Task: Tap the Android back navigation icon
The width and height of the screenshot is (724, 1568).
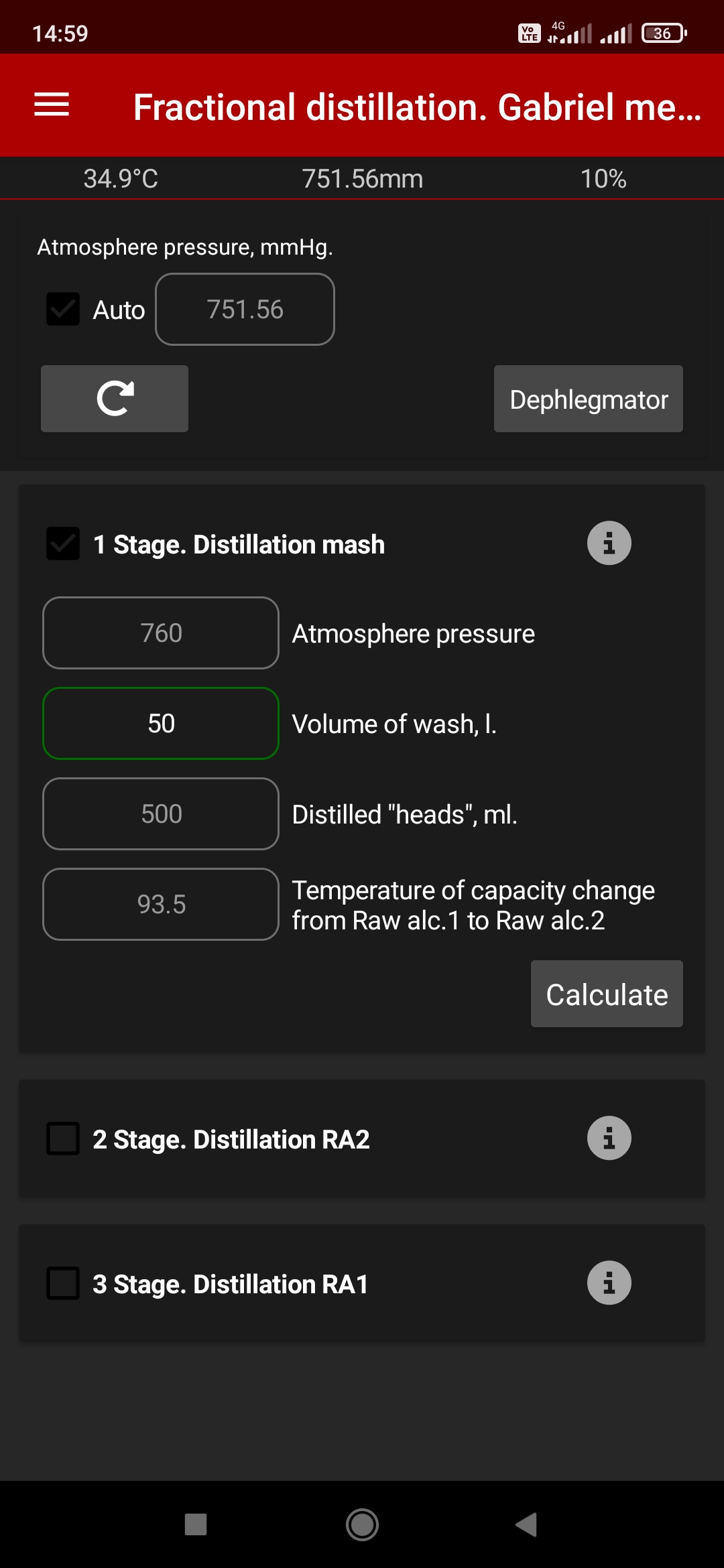Action: (527, 1524)
